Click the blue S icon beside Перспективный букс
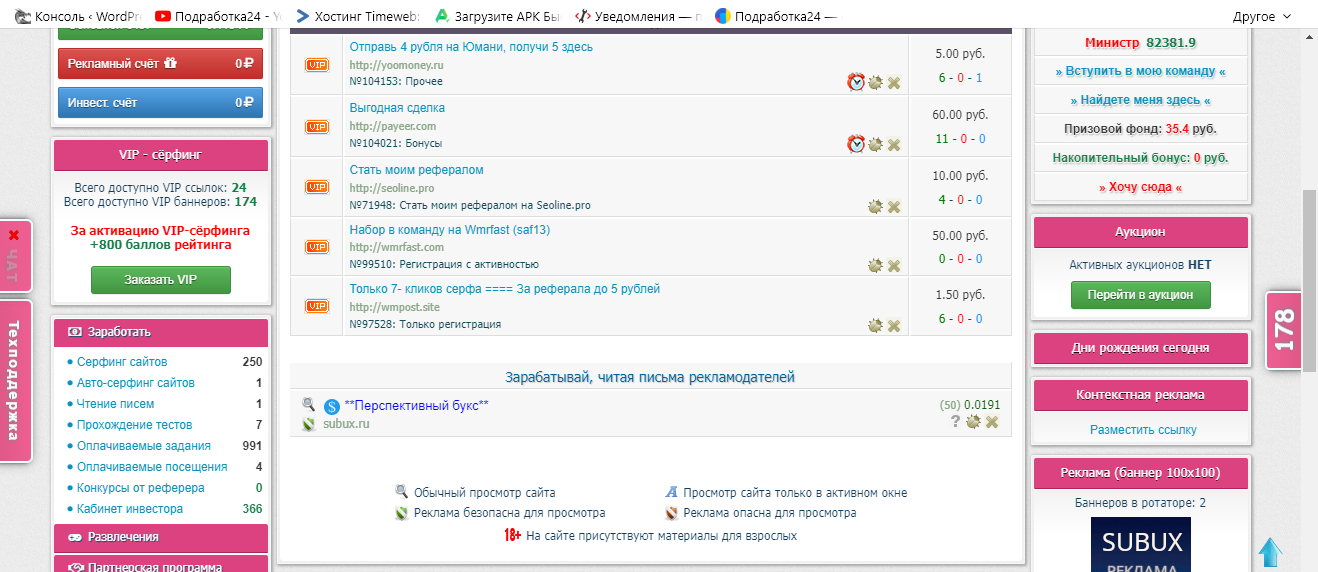This screenshot has height=572, width=1318. tap(332, 407)
